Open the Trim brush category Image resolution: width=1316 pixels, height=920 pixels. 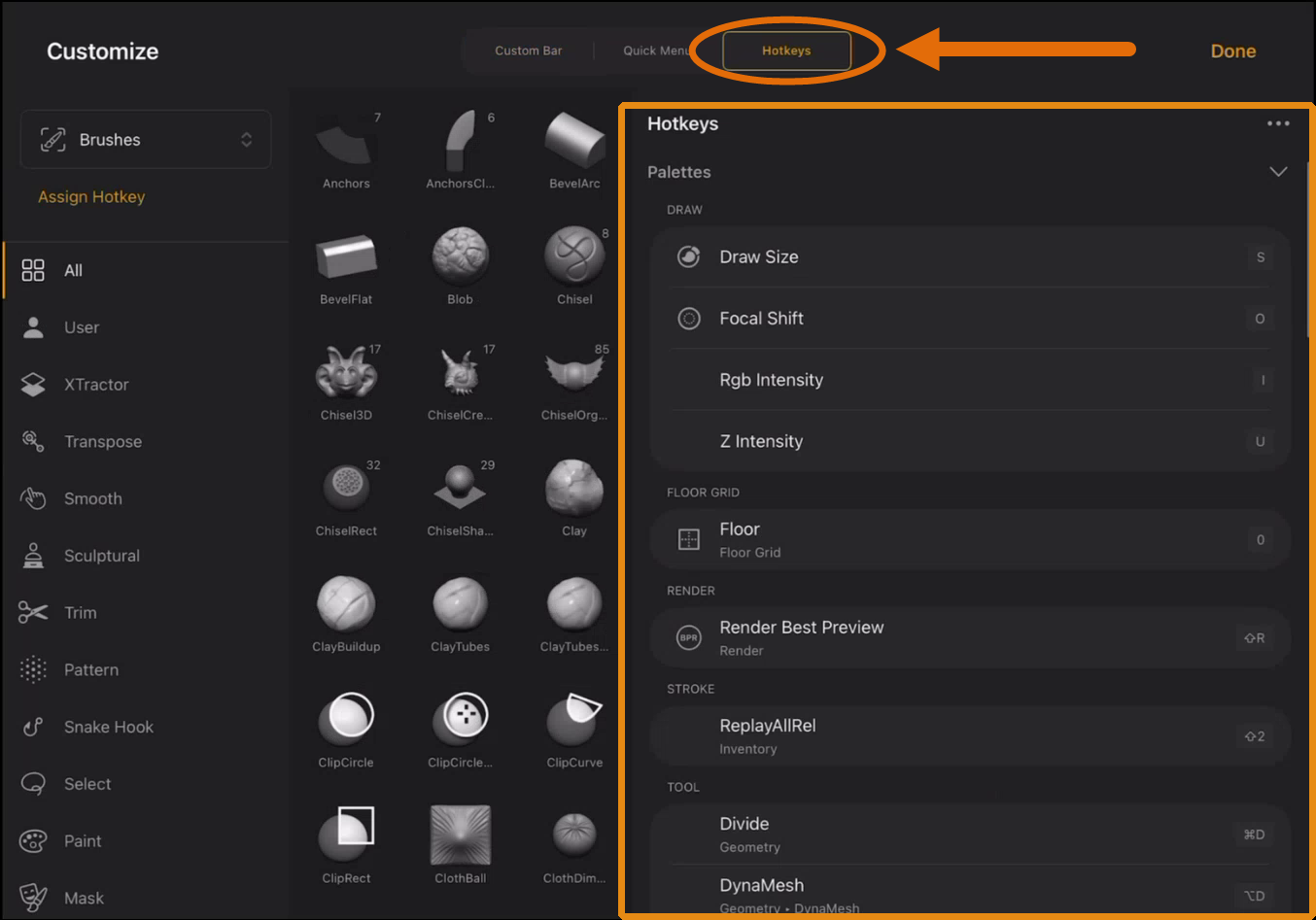click(146, 613)
